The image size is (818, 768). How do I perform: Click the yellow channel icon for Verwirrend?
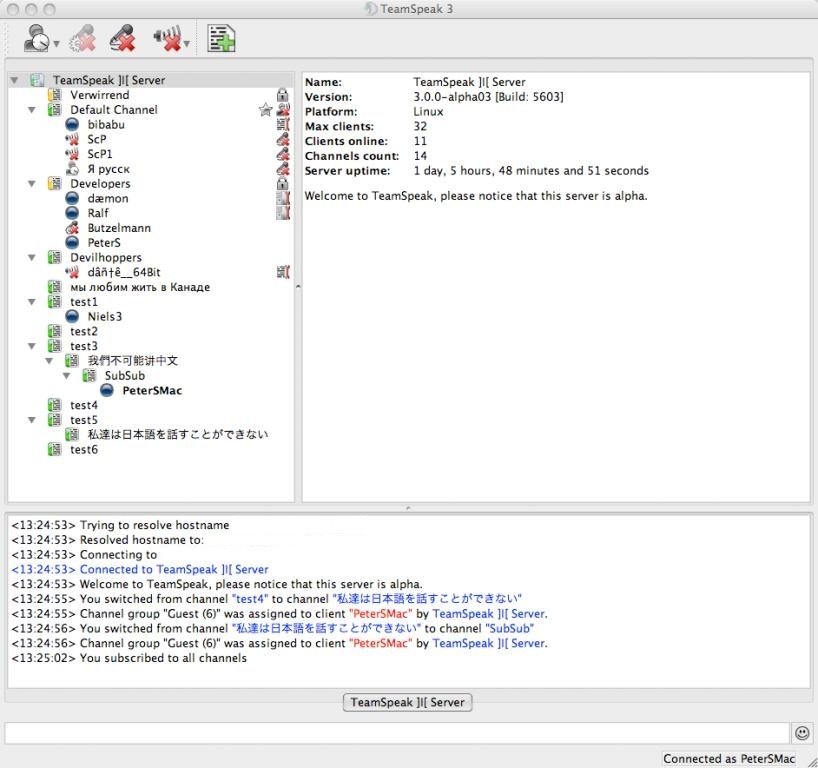[55, 95]
